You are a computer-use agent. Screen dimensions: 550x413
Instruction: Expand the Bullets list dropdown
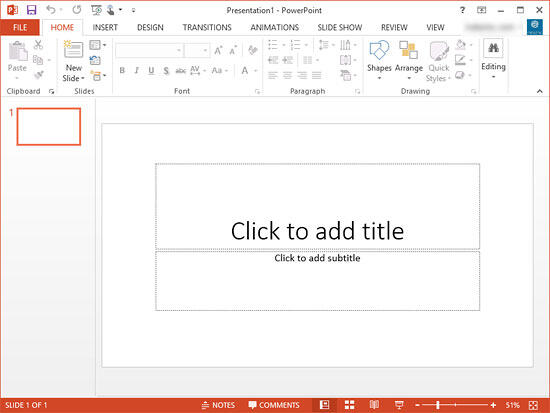pos(284,45)
